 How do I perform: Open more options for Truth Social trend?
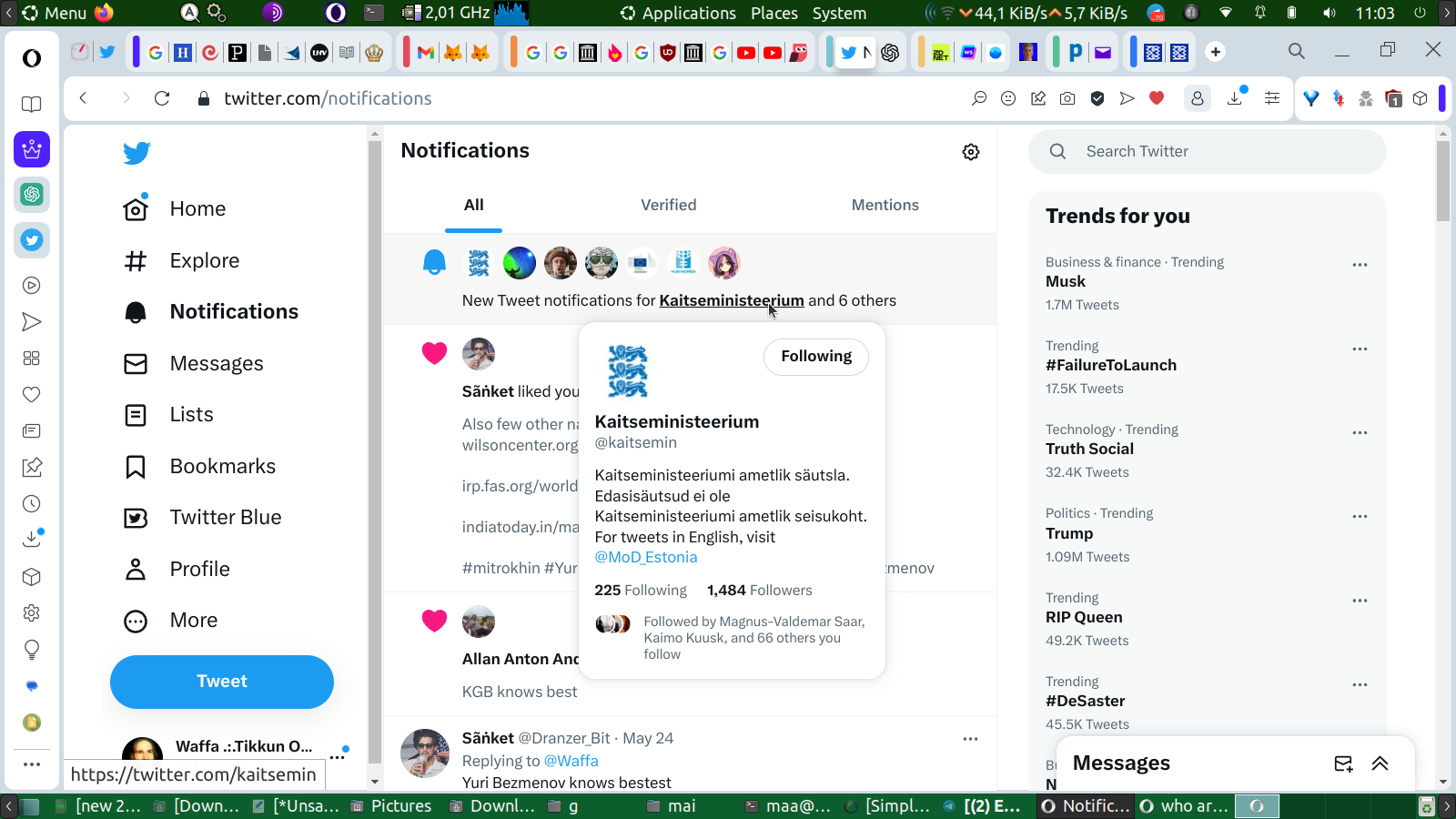pos(1360,432)
